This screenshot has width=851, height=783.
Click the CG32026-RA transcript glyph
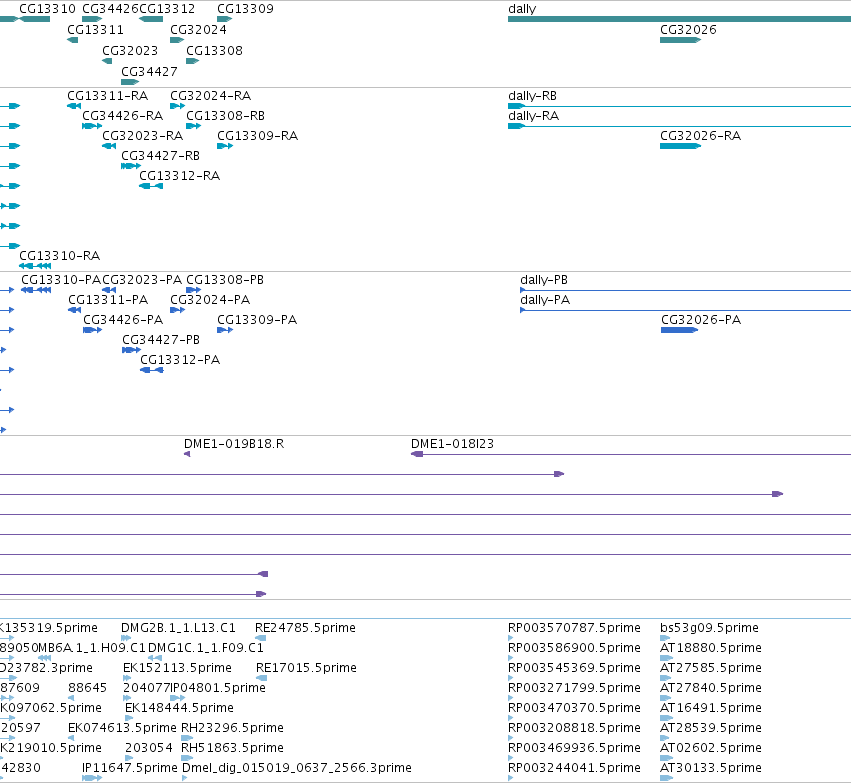click(681, 146)
